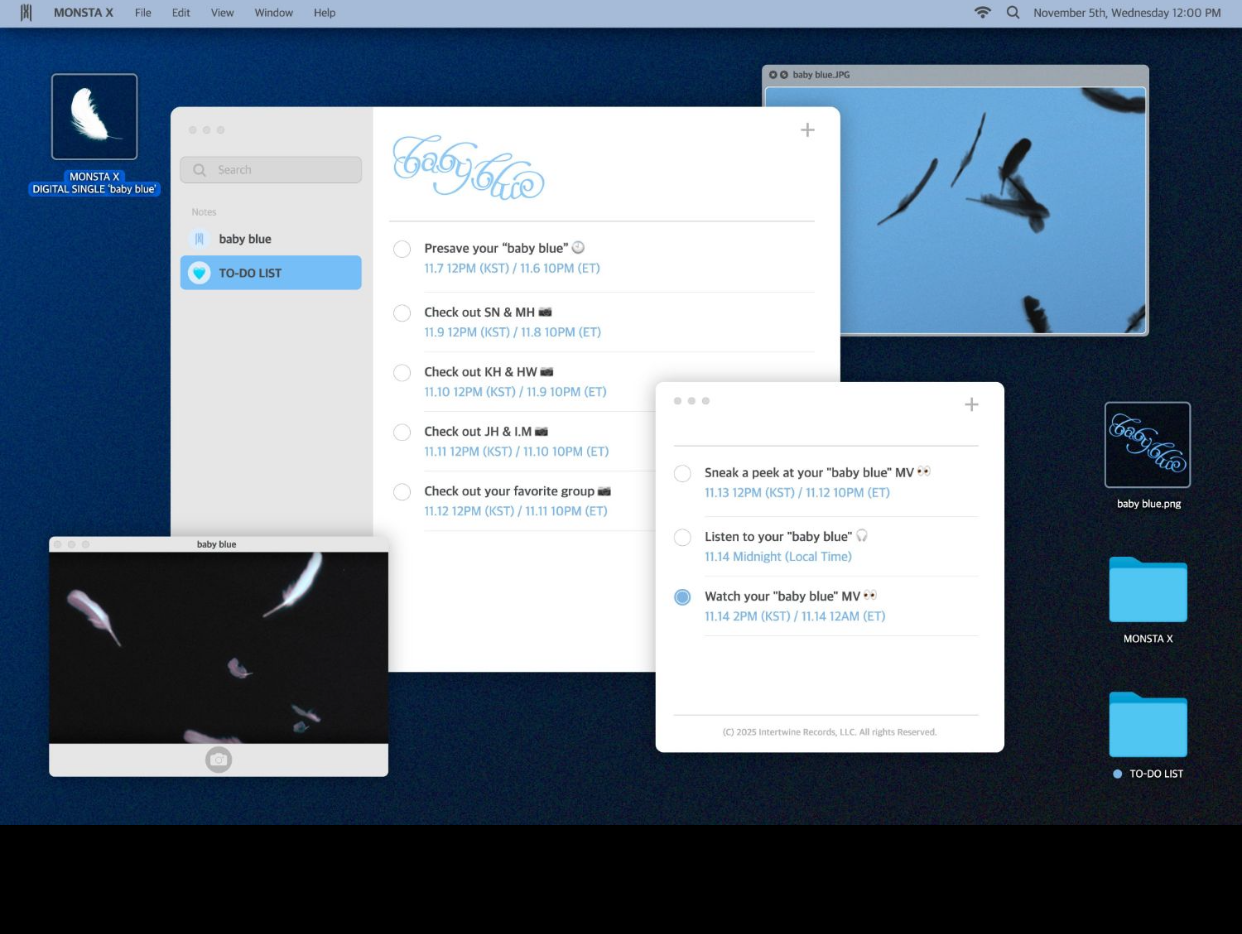Open the baby blue.png desktop file

[1147, 445]
